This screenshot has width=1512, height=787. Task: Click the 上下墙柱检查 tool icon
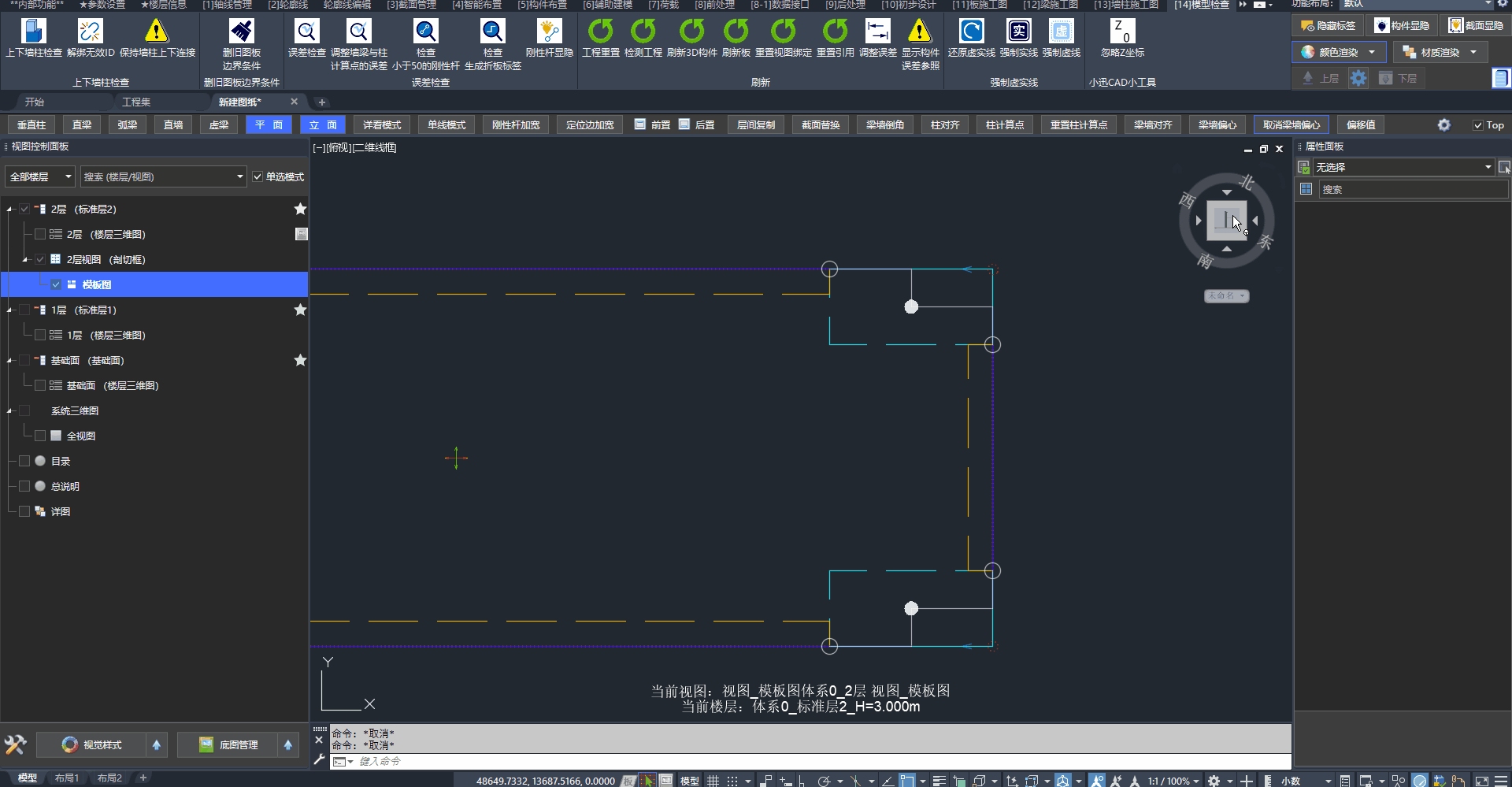33,32
